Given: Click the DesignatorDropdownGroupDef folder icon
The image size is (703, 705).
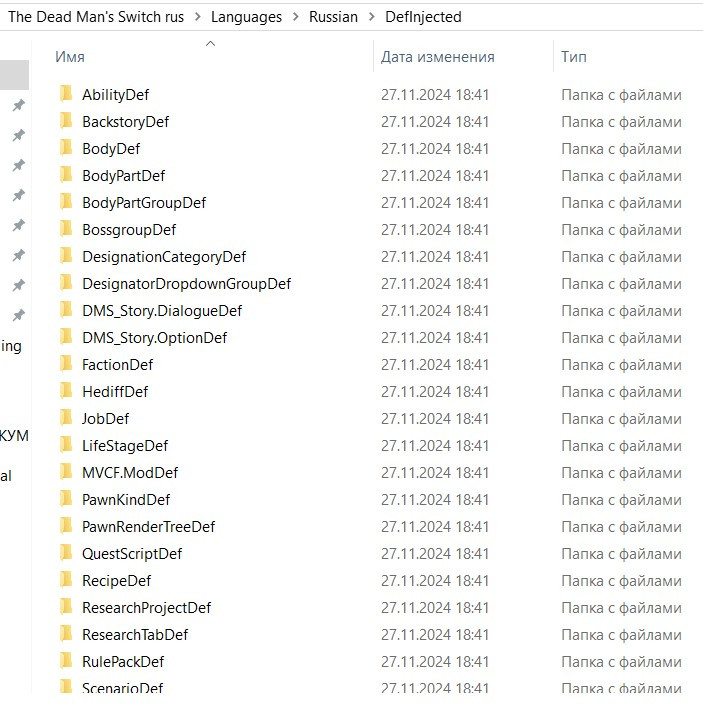Looking at the screenshot, I should [x=66, y=282].
